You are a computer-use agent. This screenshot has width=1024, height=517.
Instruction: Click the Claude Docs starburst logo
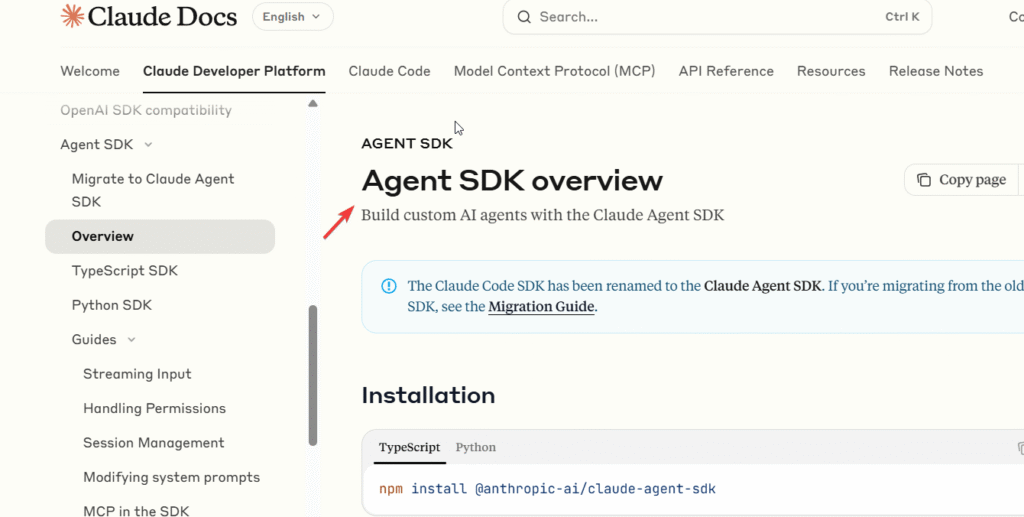point(72,16)
